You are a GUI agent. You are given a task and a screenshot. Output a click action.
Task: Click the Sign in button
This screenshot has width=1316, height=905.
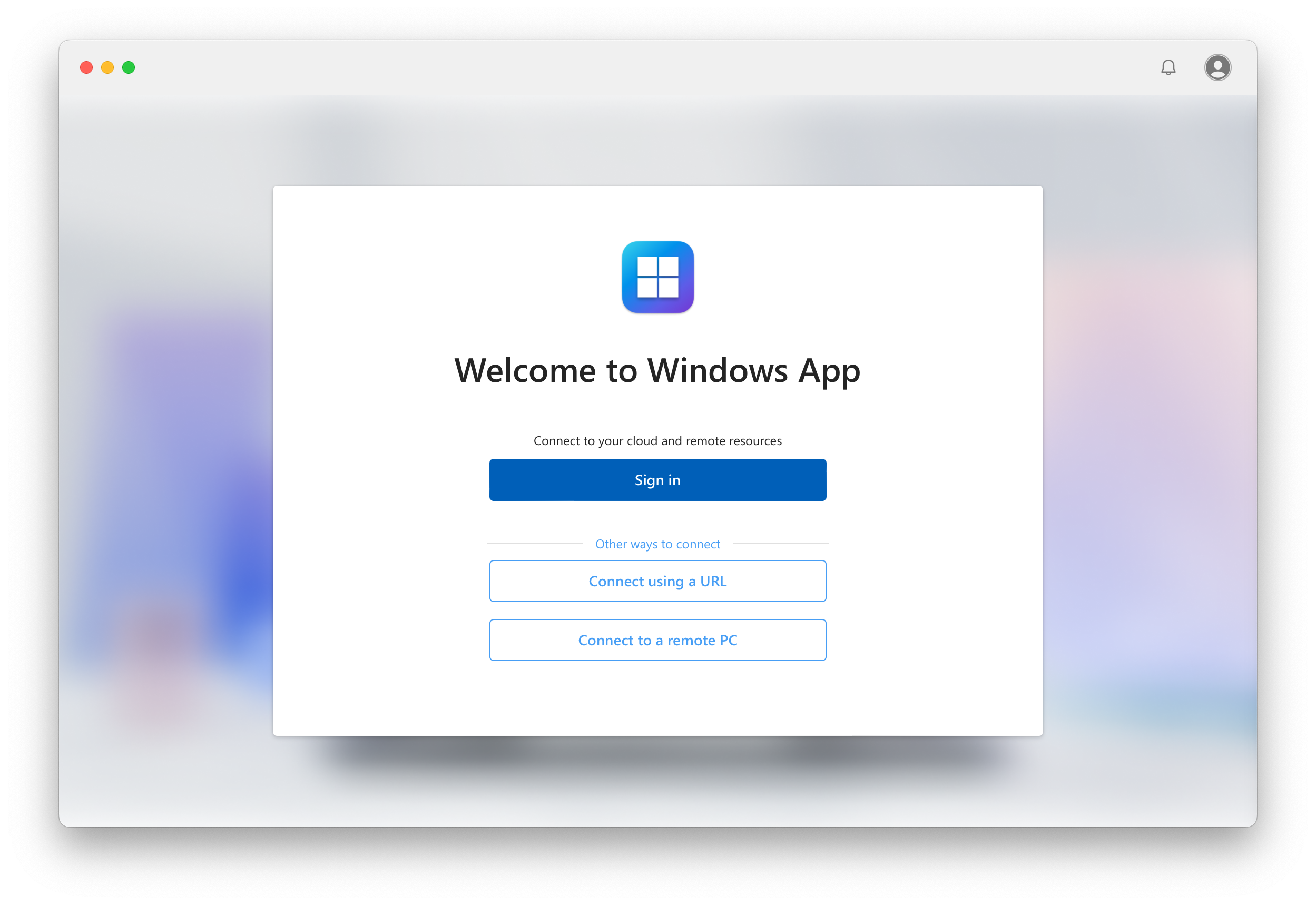tap(657, 479)
